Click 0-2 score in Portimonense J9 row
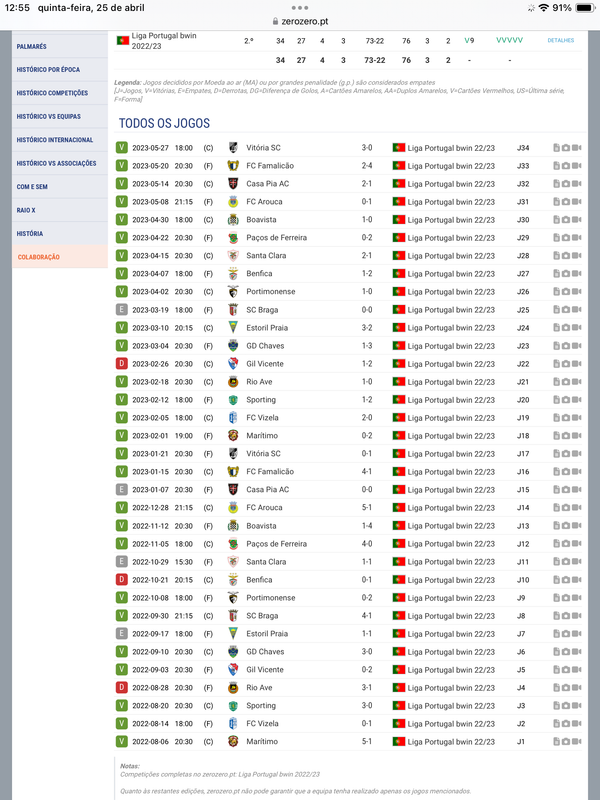 [367, 598]
